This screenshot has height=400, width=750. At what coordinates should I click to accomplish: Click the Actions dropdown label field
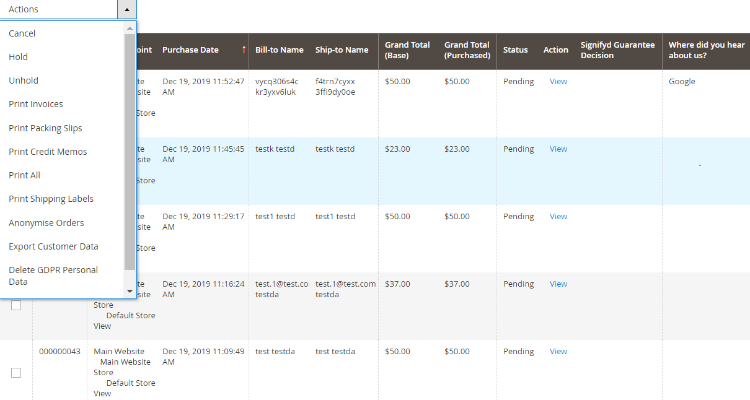(x=58, y=8)
